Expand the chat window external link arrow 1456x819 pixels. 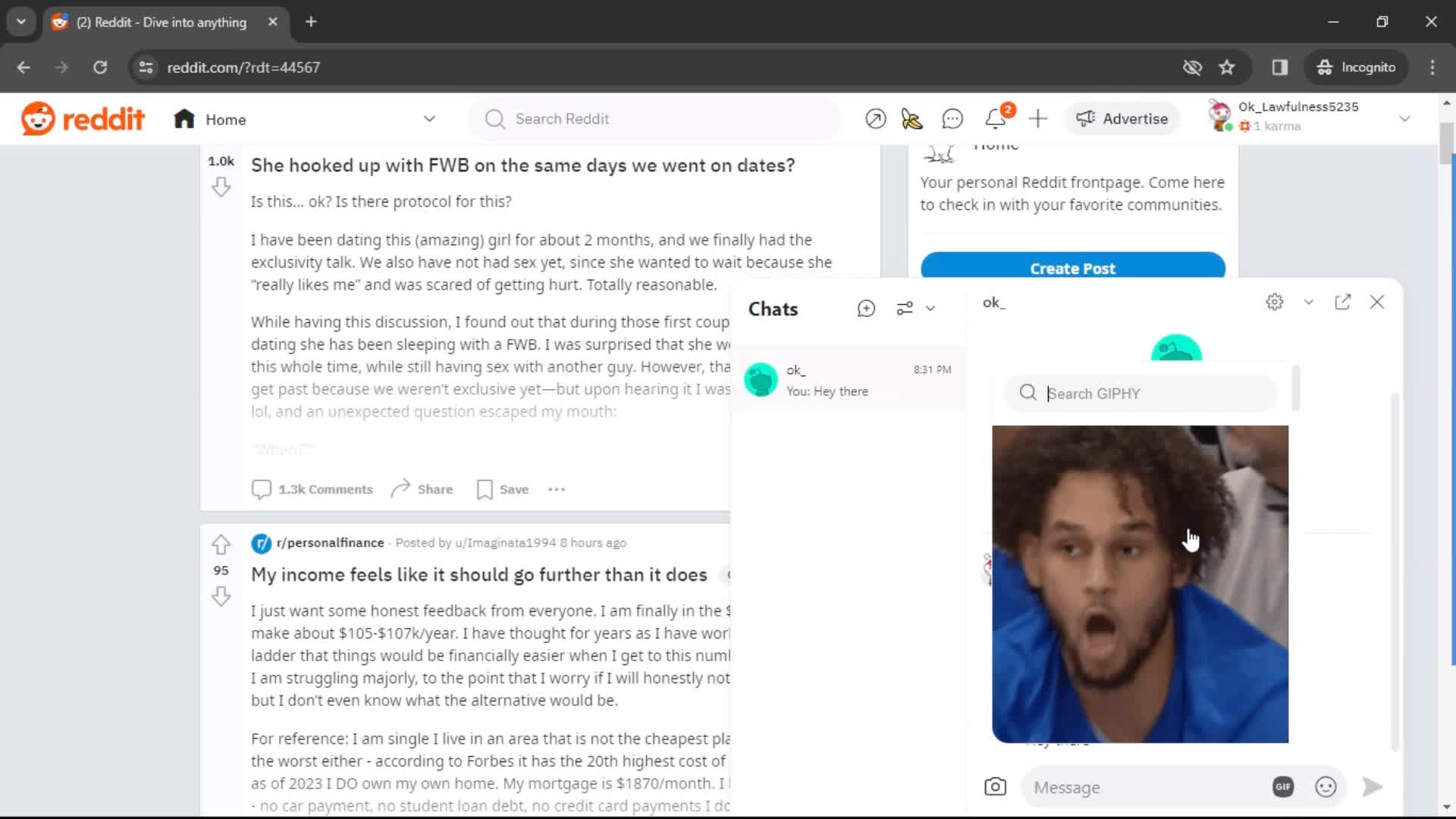coord(1343,302)
